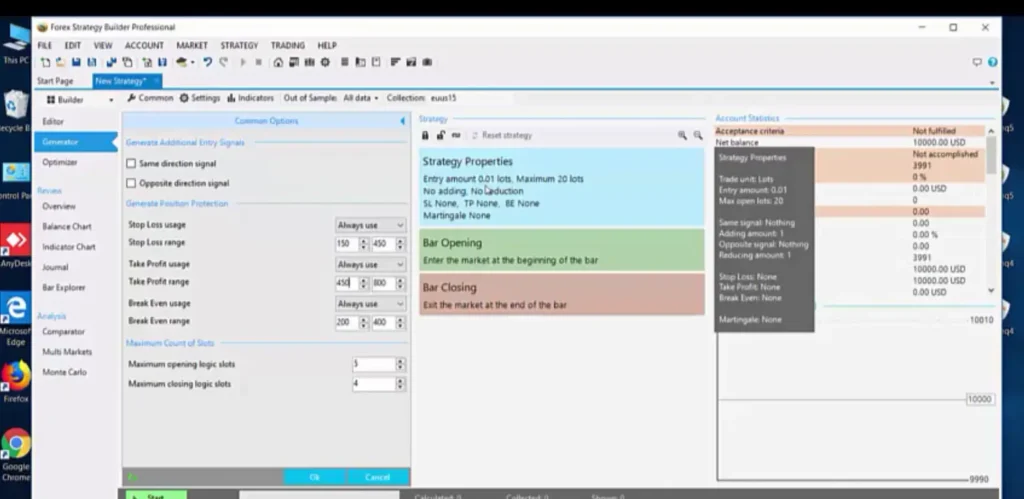Click the Unlock strategy open-padlock icon
The width and height of the screenshot is (1024, 499).
click(x=441, y=135)
